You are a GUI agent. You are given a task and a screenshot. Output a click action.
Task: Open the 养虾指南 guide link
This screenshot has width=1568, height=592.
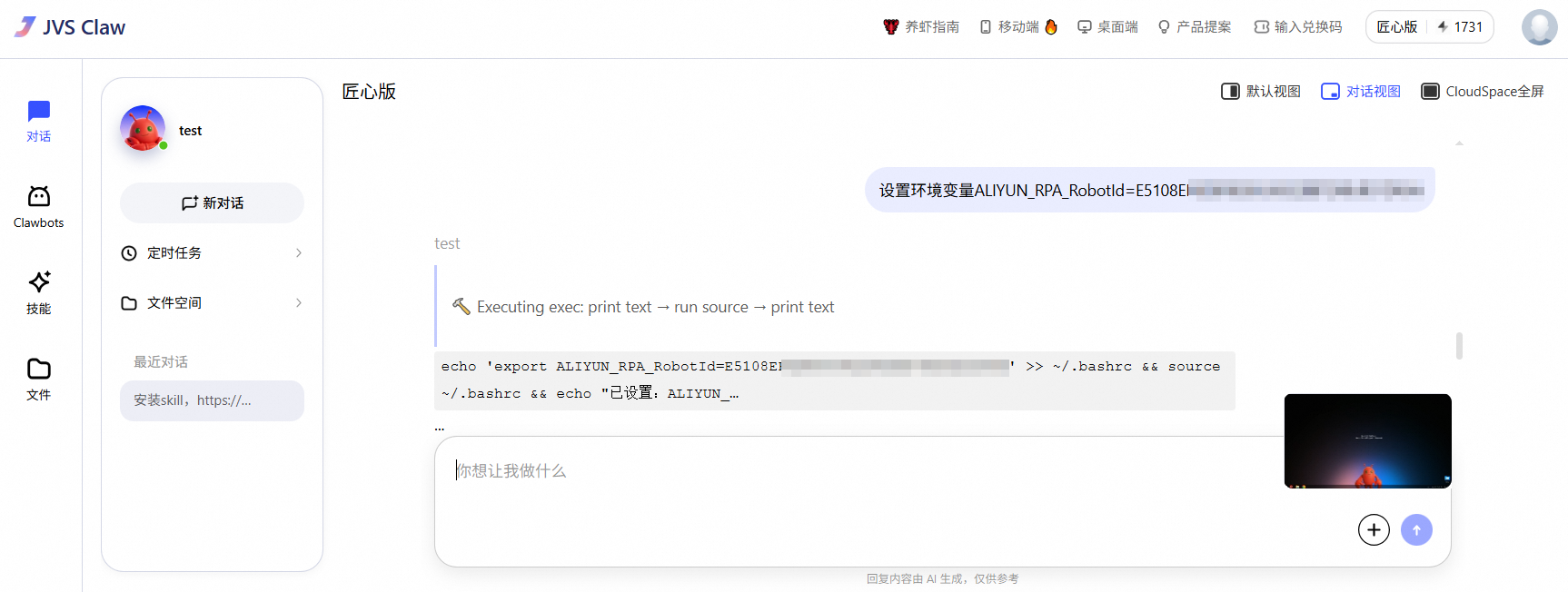point(921,27)
